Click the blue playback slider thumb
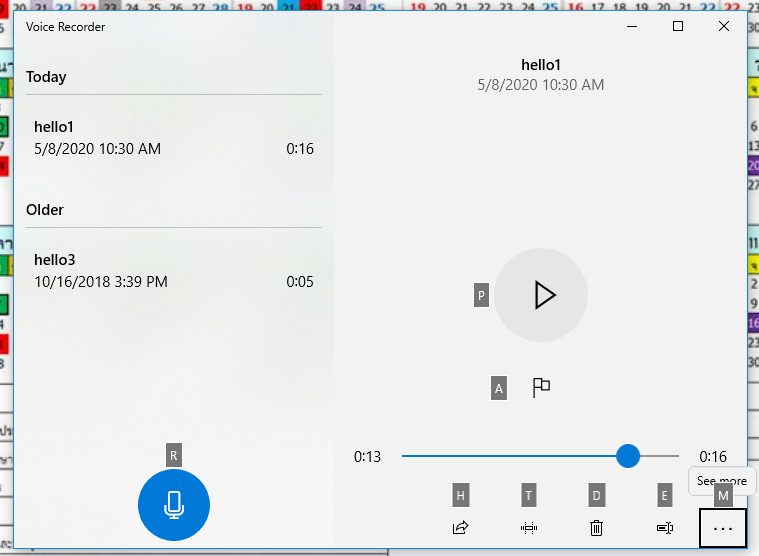Viewport: 759px width, 556px height. 628,456
